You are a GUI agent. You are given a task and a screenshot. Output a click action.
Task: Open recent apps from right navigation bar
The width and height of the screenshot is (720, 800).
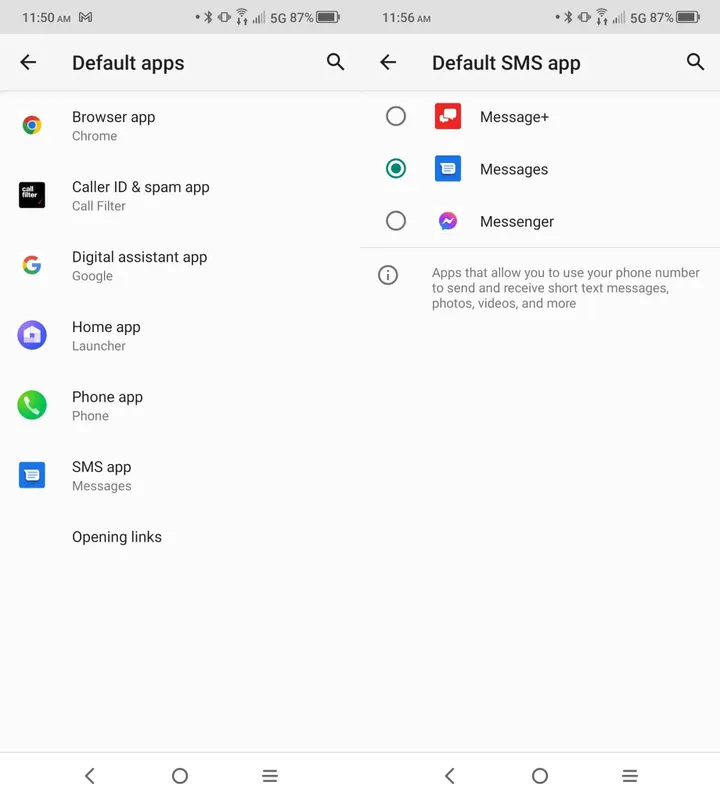pos(630,776)
